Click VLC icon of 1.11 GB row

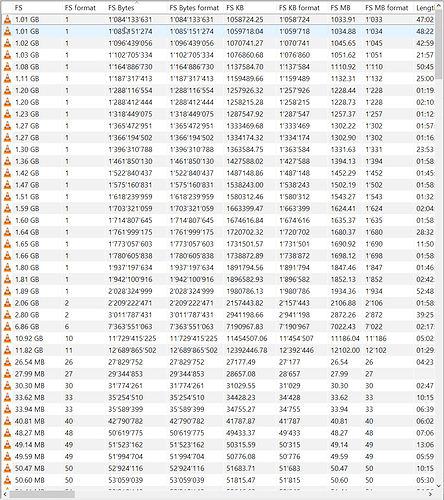click(x=7, y=79)
